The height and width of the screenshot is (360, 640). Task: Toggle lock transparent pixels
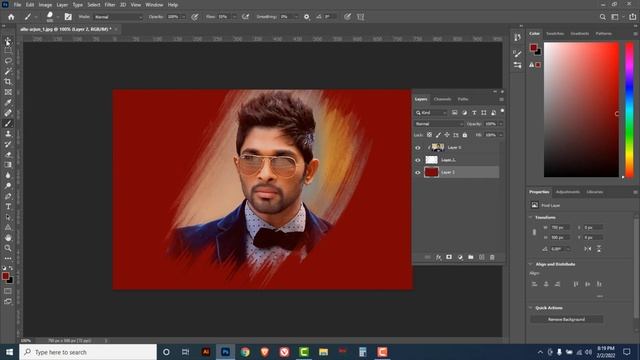pyautogui.click(x=429, y=135)
